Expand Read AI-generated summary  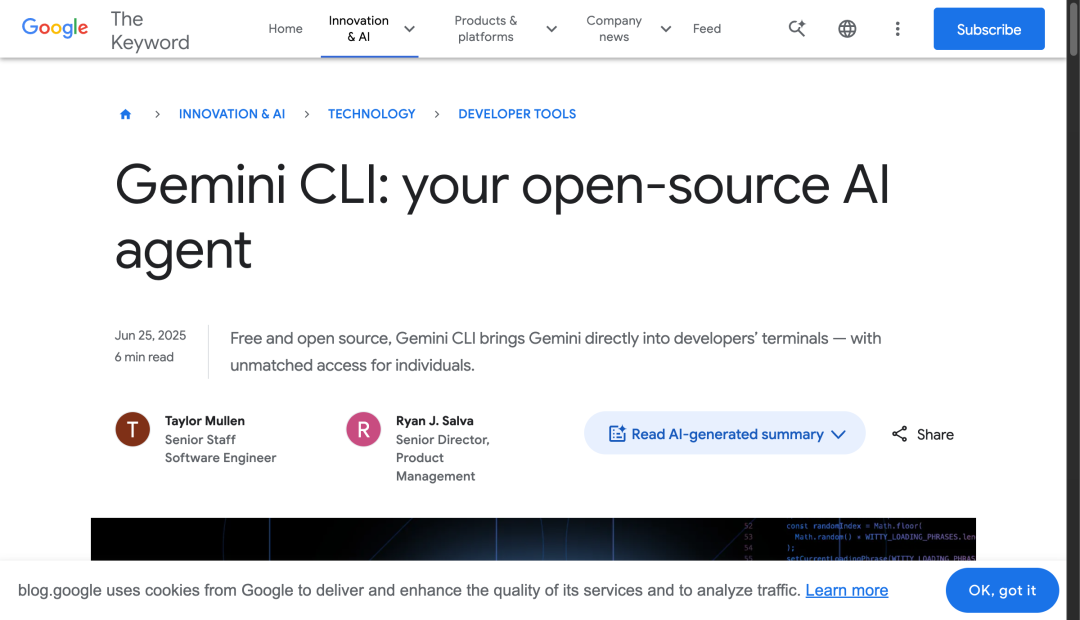[725, 433]
